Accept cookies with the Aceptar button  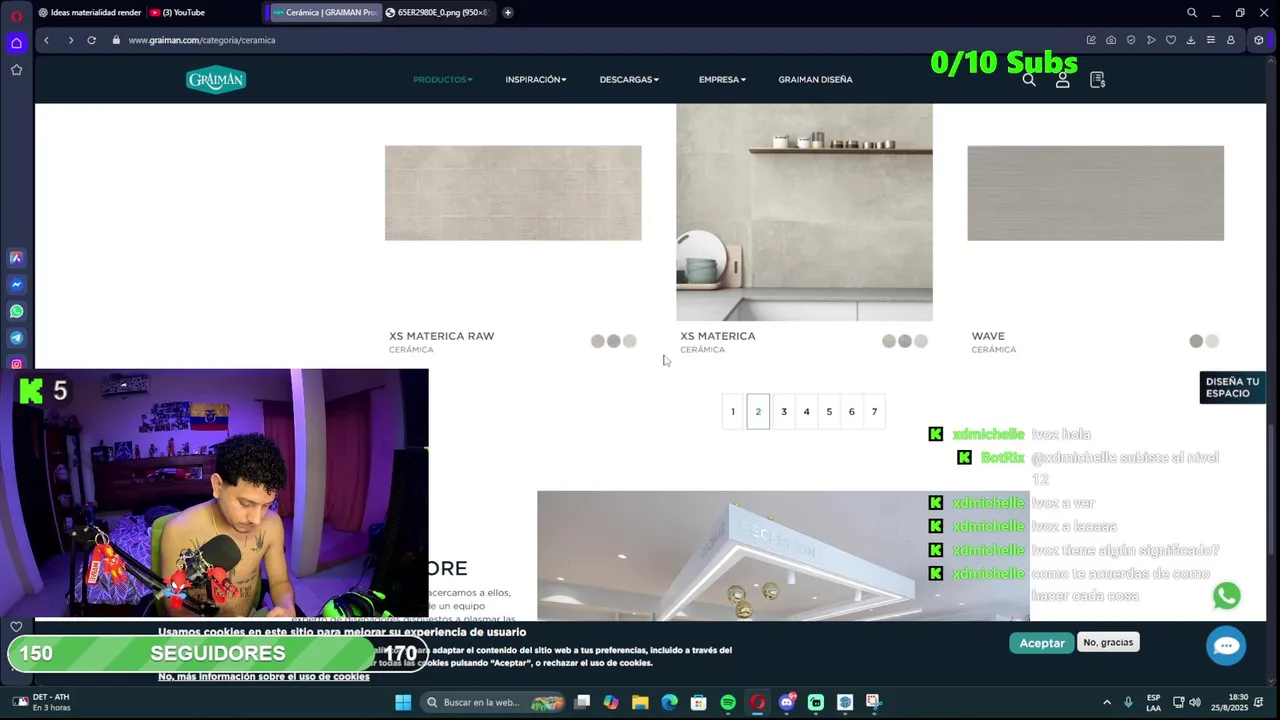pos(1042,643)
